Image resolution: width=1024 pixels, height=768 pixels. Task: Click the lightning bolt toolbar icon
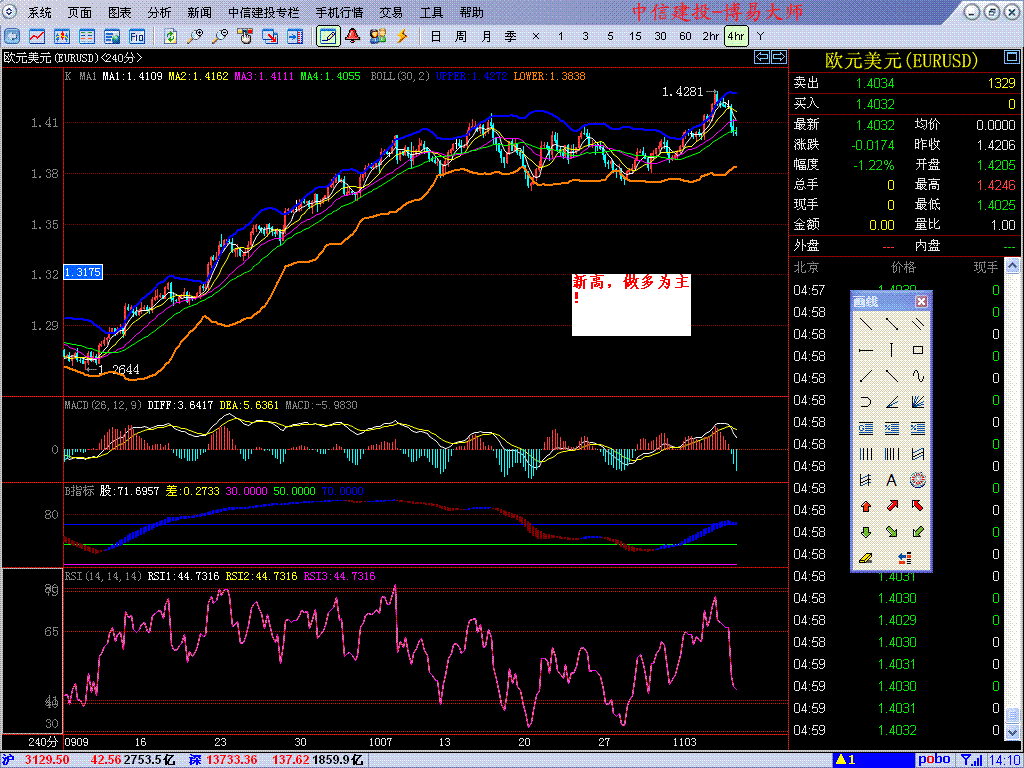coord(402,36)
